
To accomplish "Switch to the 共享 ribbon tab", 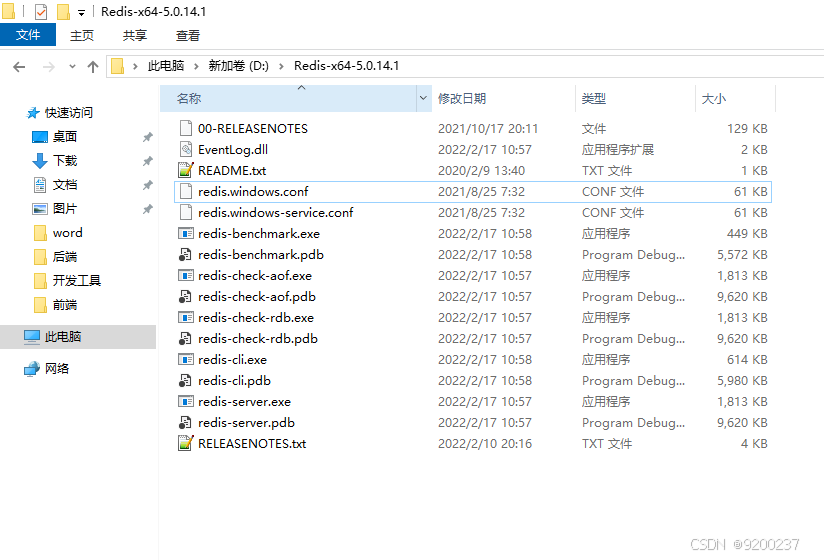I will 135,35.
